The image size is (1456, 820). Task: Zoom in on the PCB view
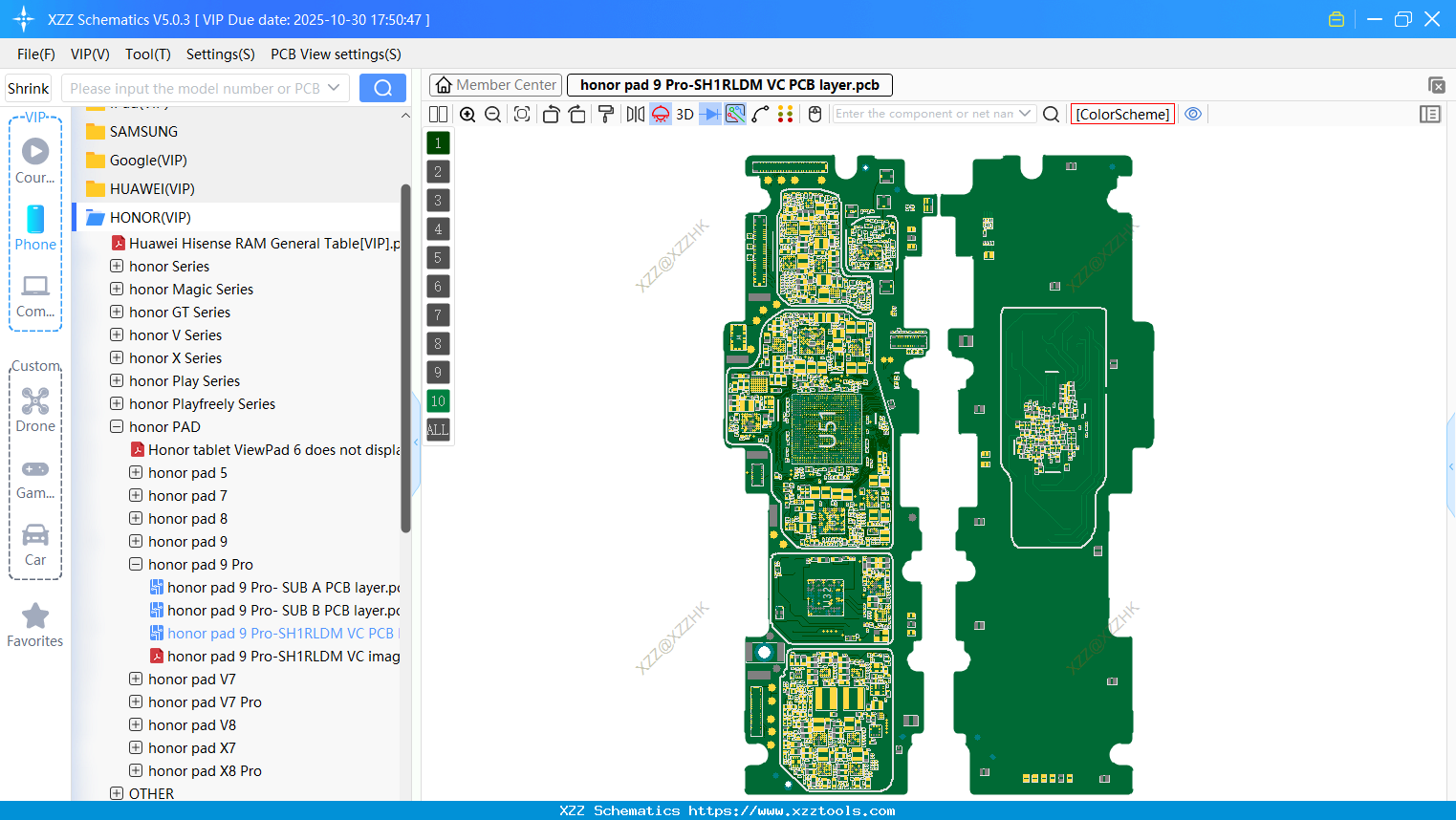(x=467, y=115)
